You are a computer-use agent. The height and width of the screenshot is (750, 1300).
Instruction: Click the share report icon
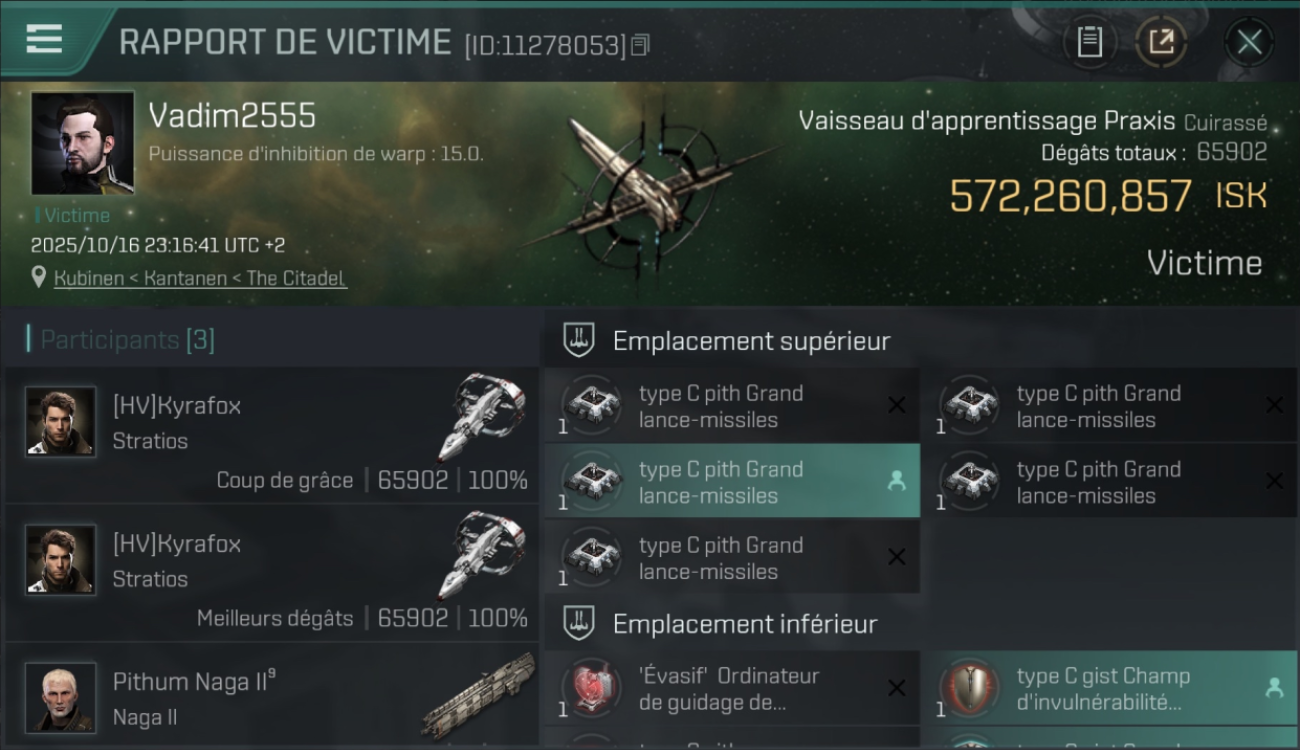[1161, 42]
